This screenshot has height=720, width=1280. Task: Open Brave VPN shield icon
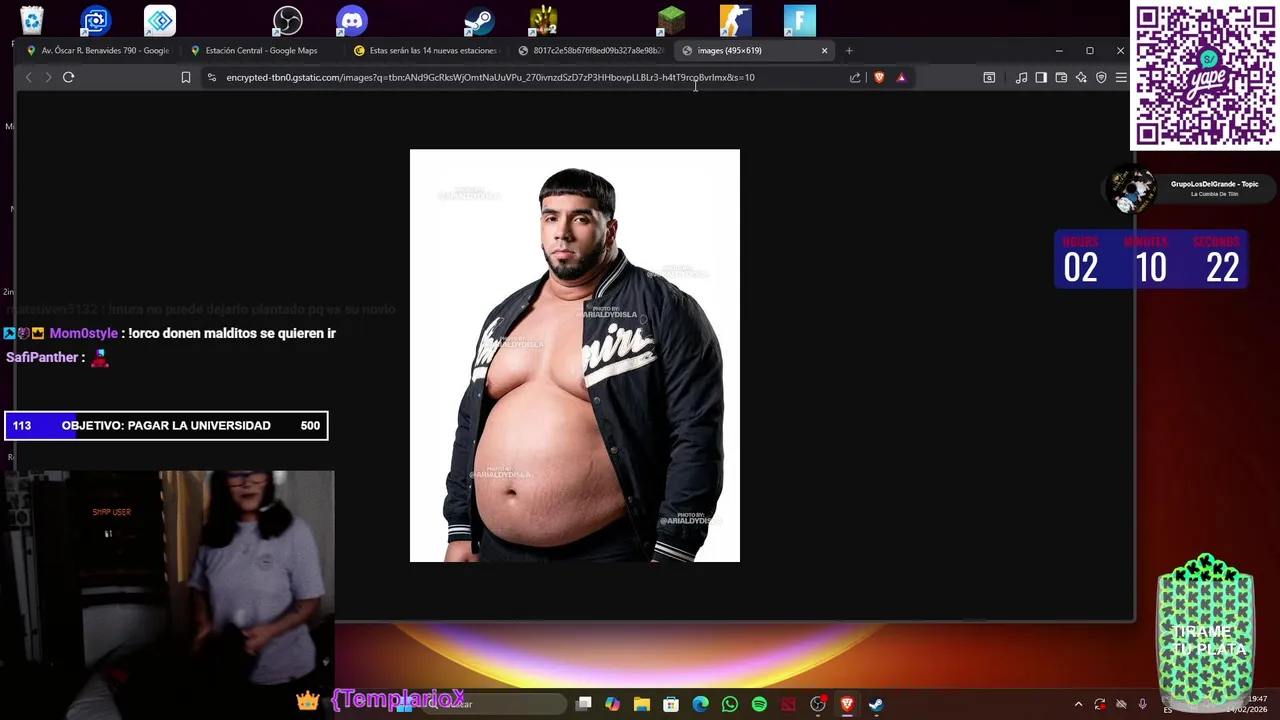[1101, 77]
